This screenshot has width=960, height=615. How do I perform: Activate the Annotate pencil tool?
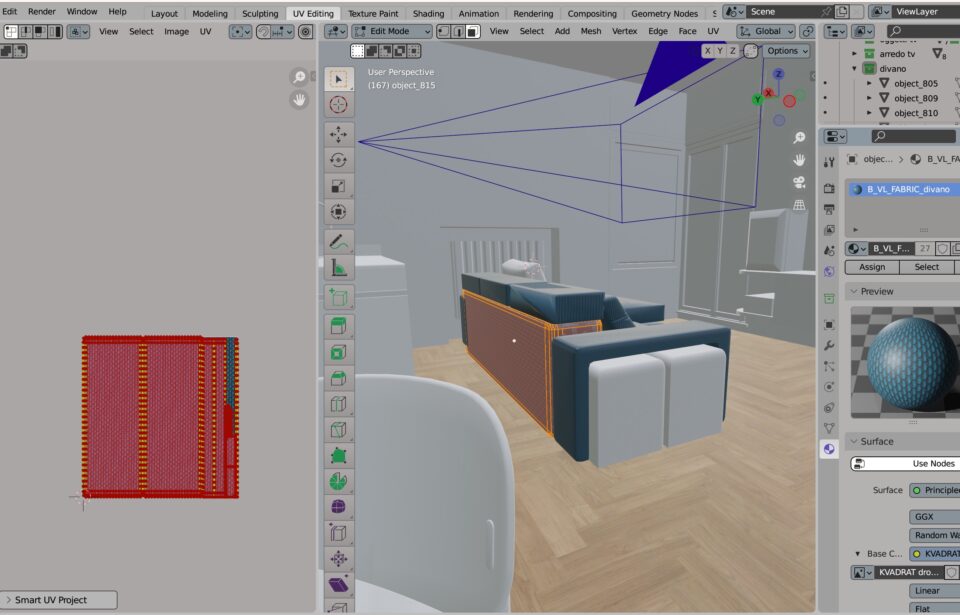tap(338, 241)
